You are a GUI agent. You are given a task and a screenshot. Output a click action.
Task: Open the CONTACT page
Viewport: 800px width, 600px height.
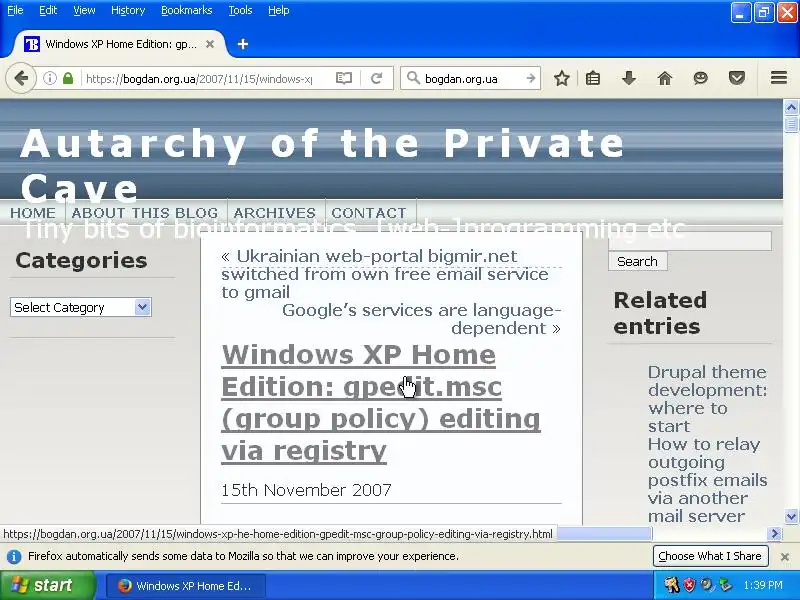[x=369, y=213]
